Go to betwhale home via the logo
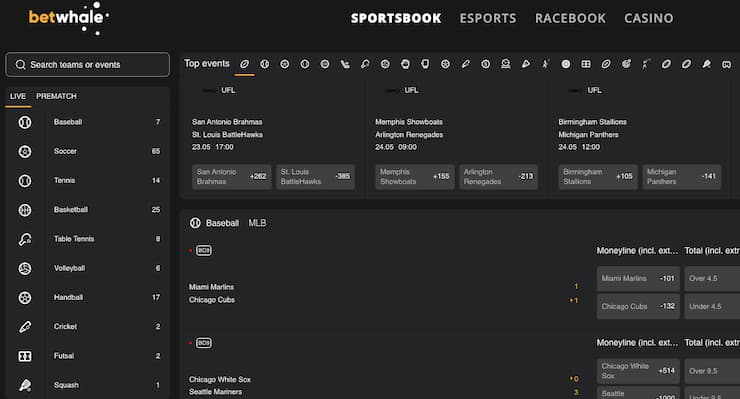 [x=69, y=18]
